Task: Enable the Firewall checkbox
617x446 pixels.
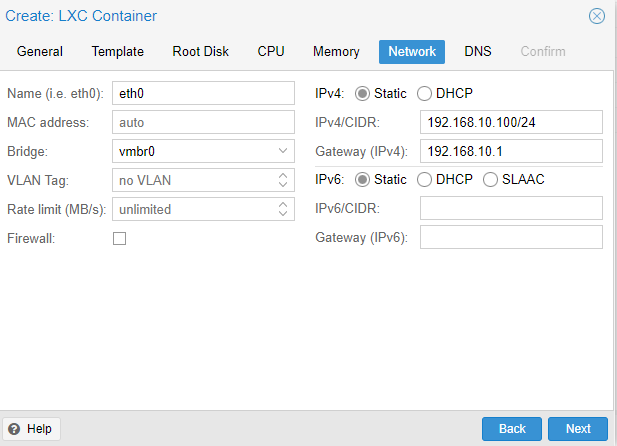Action: [119, 238]
